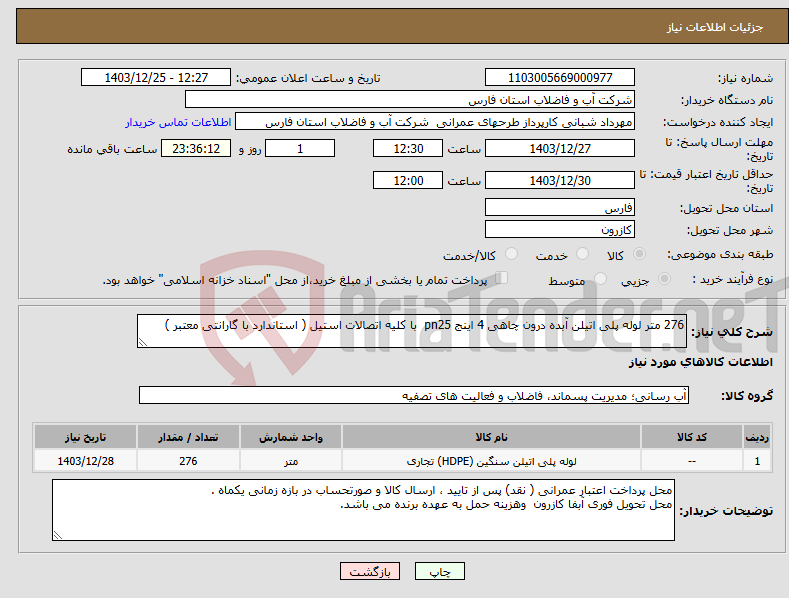Click the جزئیات اطلاعات نیاز header title
The width and height of the screenshot is (789, 598).
pos(715,27)
